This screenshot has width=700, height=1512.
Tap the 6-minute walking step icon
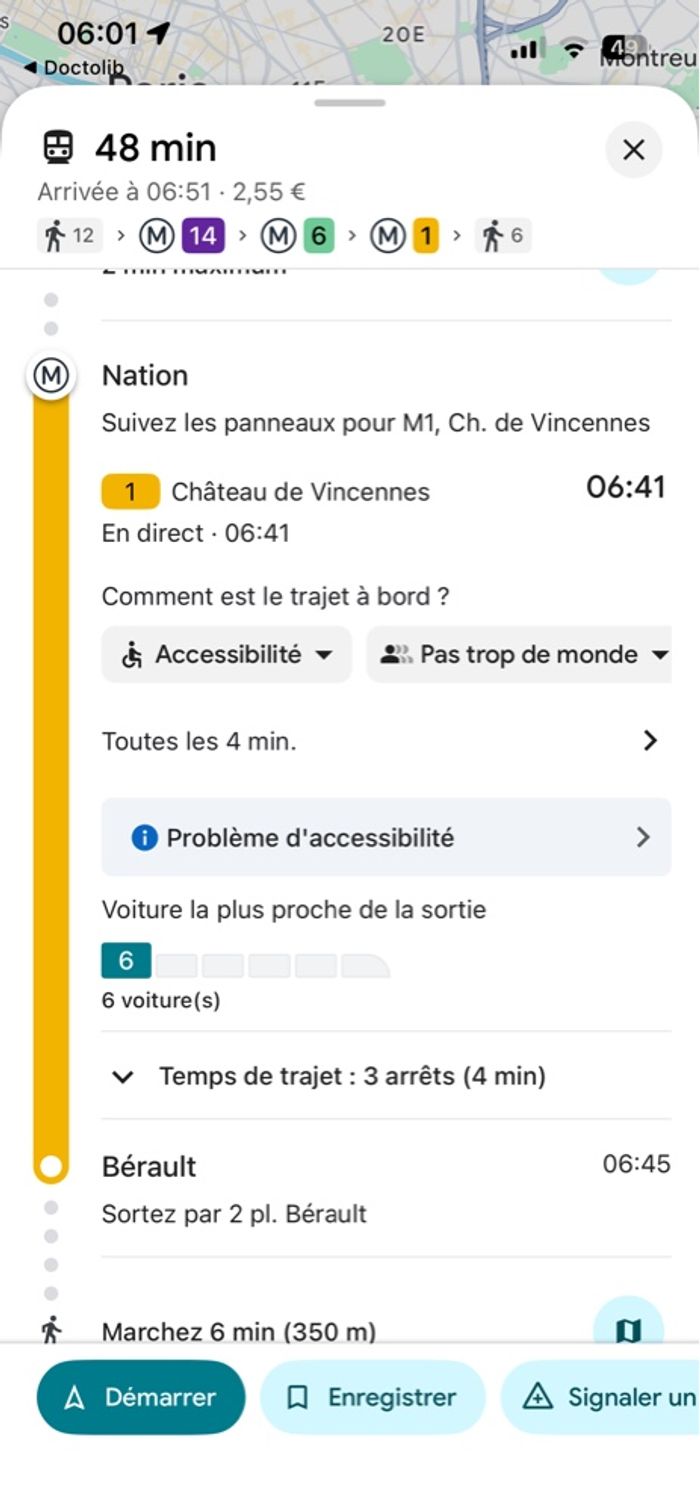point(504,236)
